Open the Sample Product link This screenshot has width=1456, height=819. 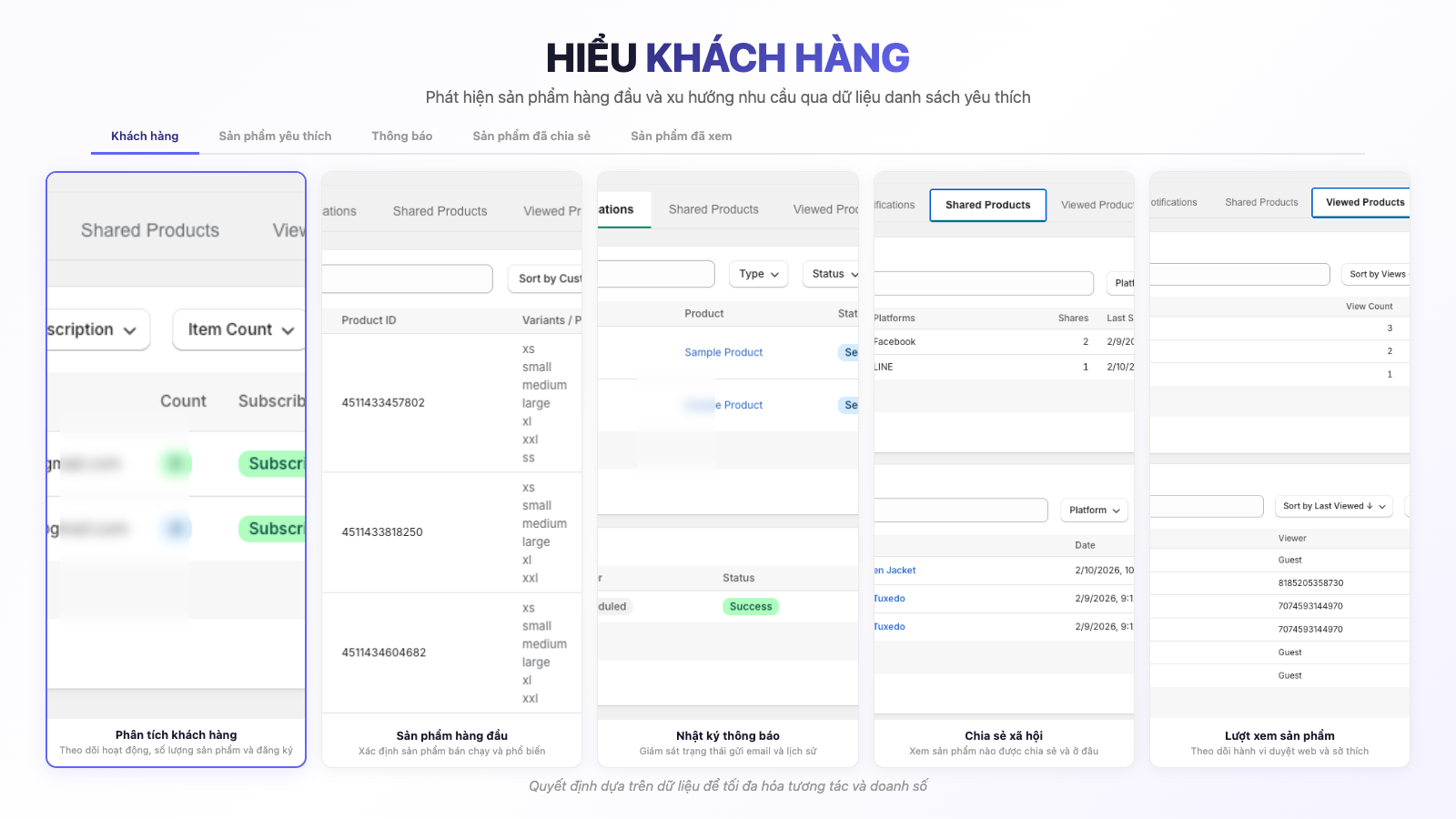(x=723, y=353)
